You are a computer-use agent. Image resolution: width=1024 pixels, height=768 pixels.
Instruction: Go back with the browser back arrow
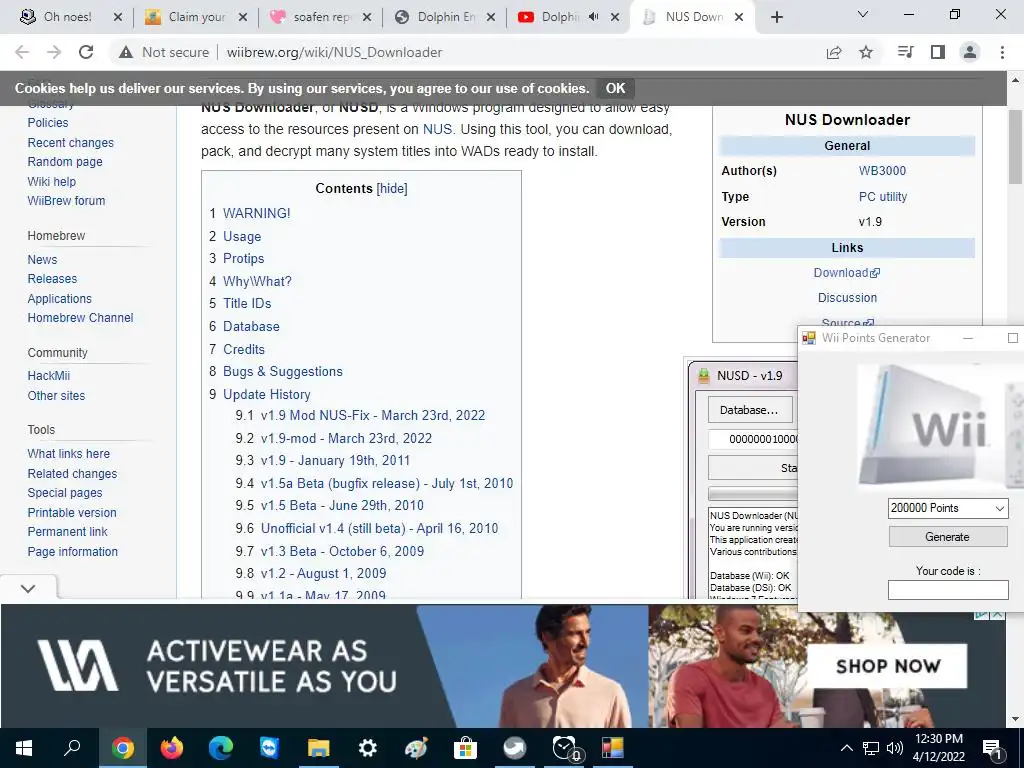(22, 52)
